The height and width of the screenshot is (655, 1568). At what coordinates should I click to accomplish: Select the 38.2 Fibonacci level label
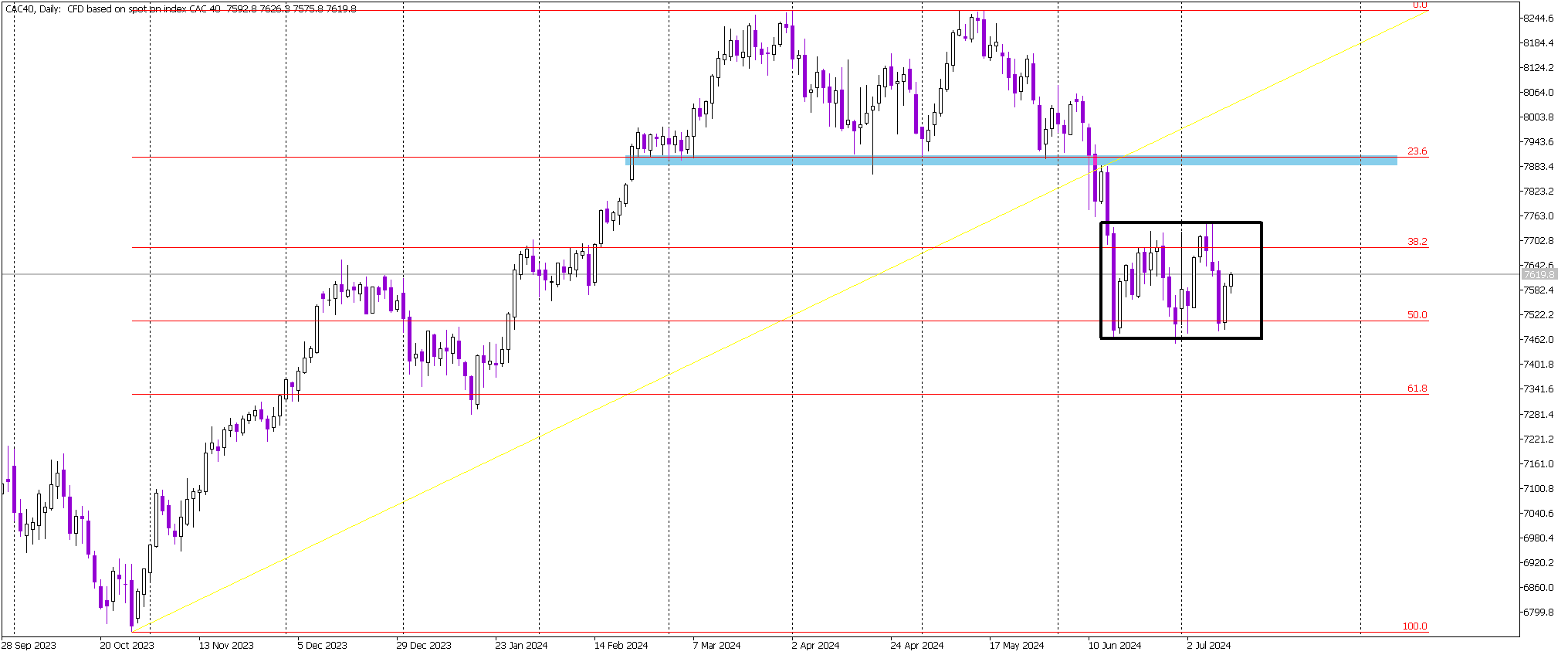(x=1417, y=242)
